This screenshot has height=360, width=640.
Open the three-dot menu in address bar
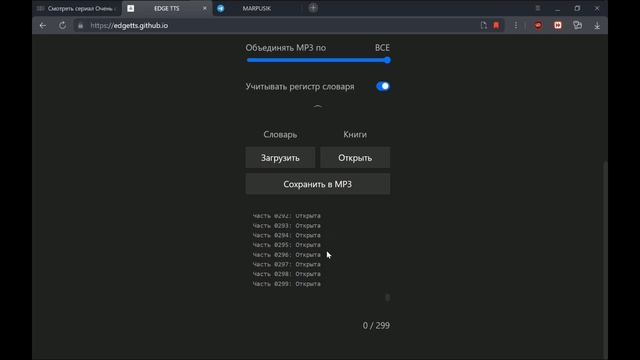[516, 25]
